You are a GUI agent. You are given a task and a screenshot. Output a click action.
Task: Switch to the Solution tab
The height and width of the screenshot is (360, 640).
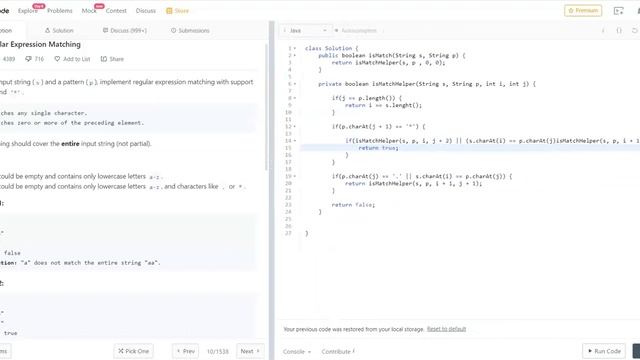click(59, 31)
